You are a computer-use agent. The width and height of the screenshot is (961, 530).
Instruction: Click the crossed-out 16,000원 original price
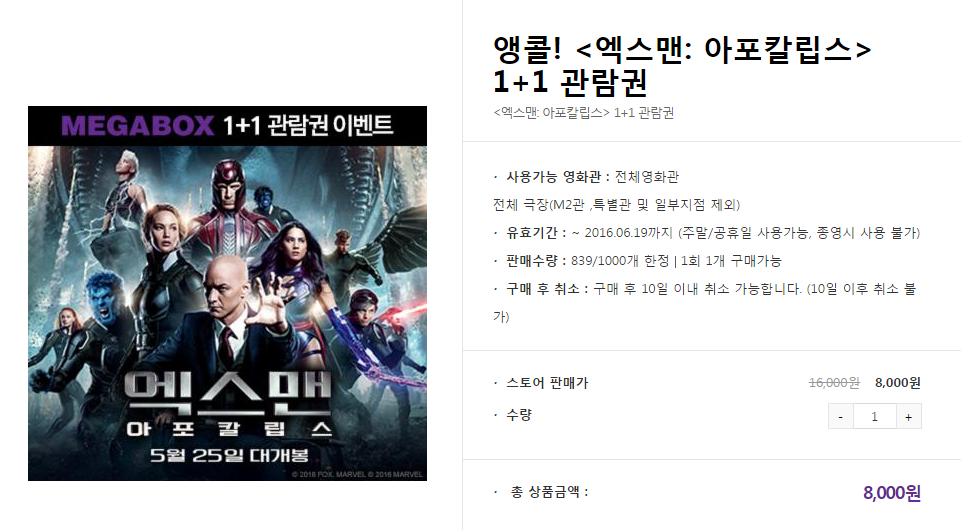(x=834, y=383)
